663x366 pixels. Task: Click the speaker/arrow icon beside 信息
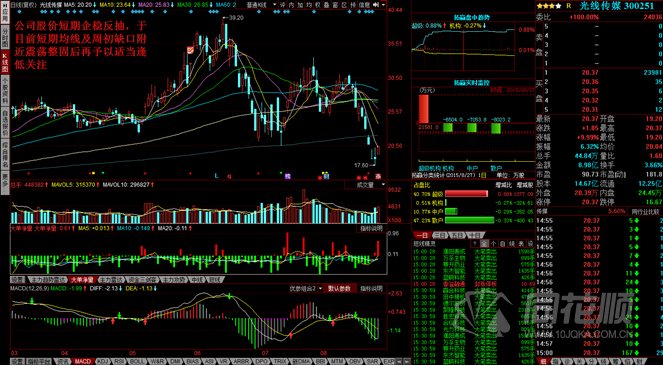pyautogui.click(x=376, y=4)
